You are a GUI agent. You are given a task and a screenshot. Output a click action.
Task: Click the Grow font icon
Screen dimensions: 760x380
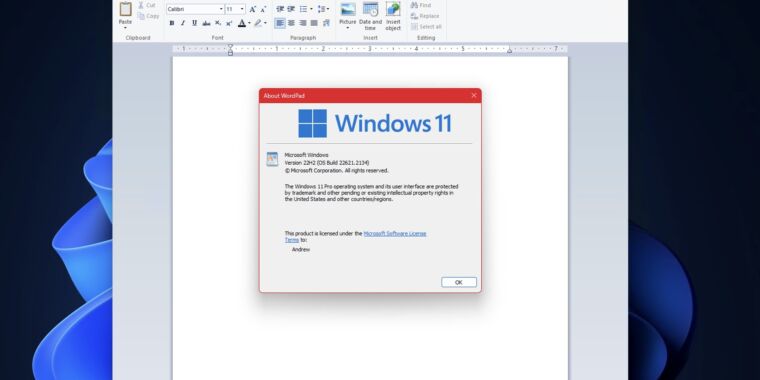(253, 9)
